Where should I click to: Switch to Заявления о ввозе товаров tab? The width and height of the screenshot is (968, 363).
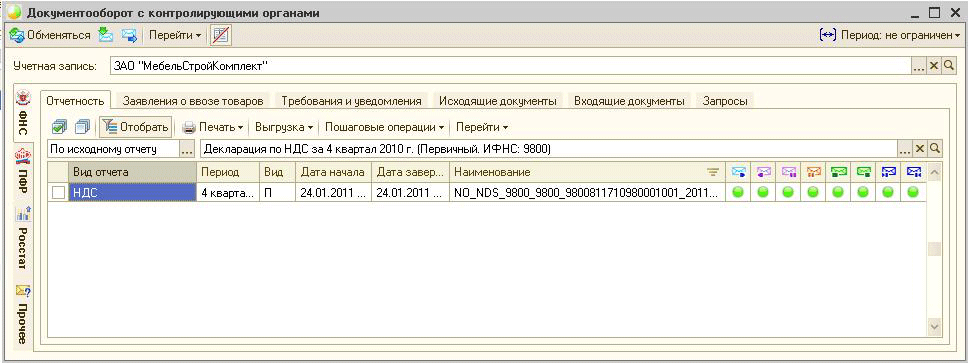click(193, 101)
